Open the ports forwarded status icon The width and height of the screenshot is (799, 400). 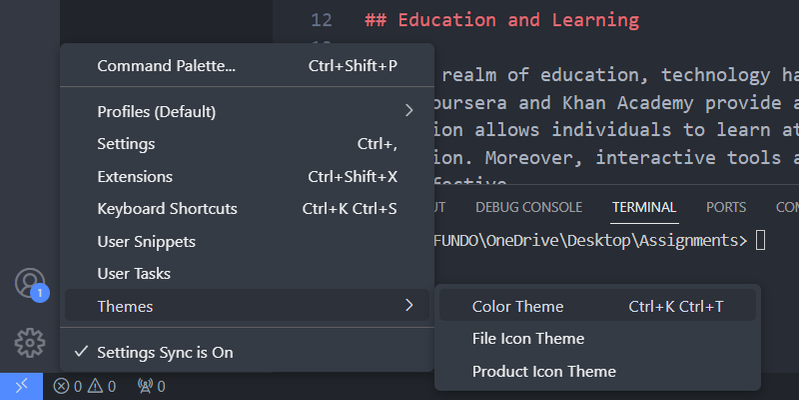[150, 386]
